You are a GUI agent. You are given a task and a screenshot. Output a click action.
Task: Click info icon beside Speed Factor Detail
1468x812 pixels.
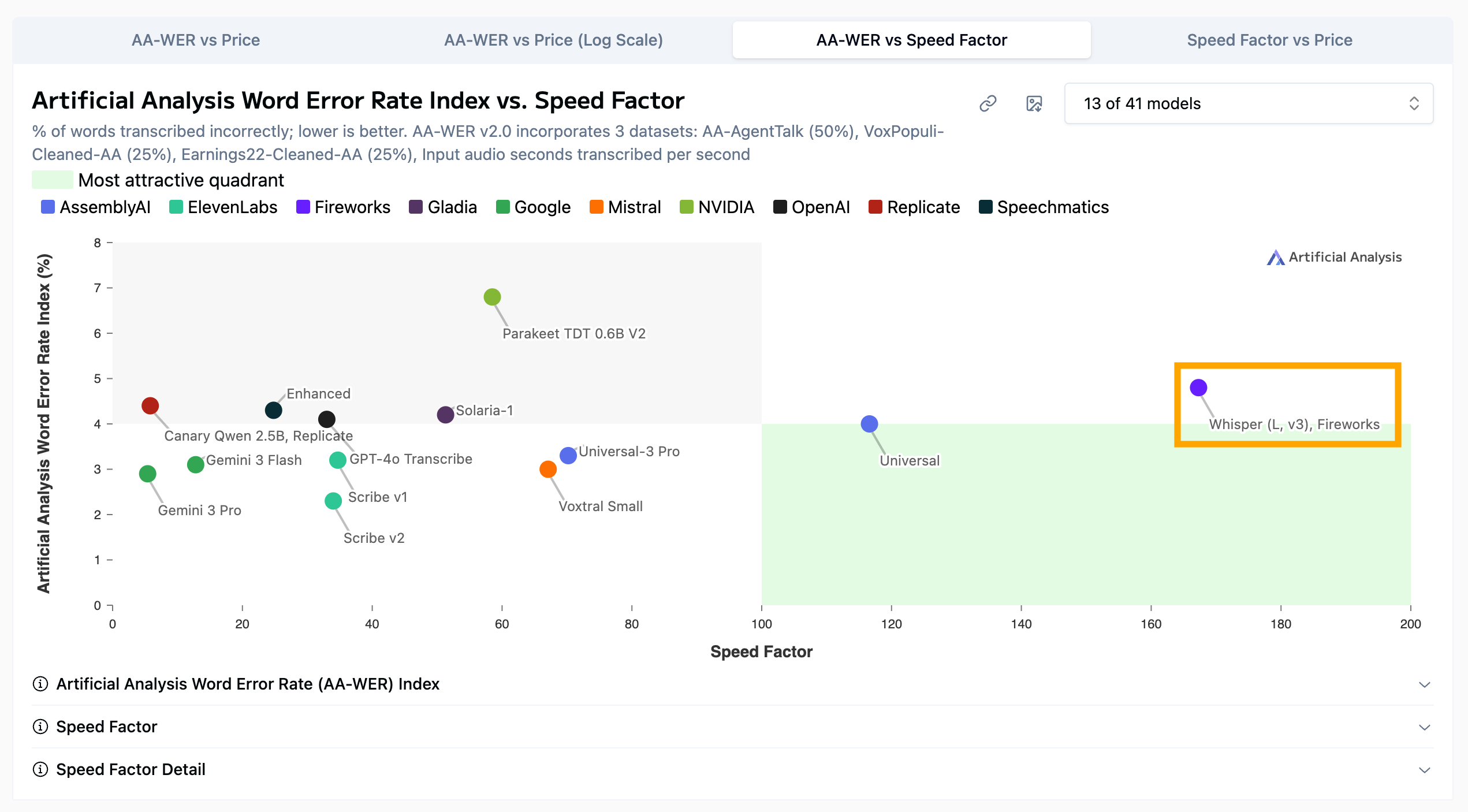[40, 769]
